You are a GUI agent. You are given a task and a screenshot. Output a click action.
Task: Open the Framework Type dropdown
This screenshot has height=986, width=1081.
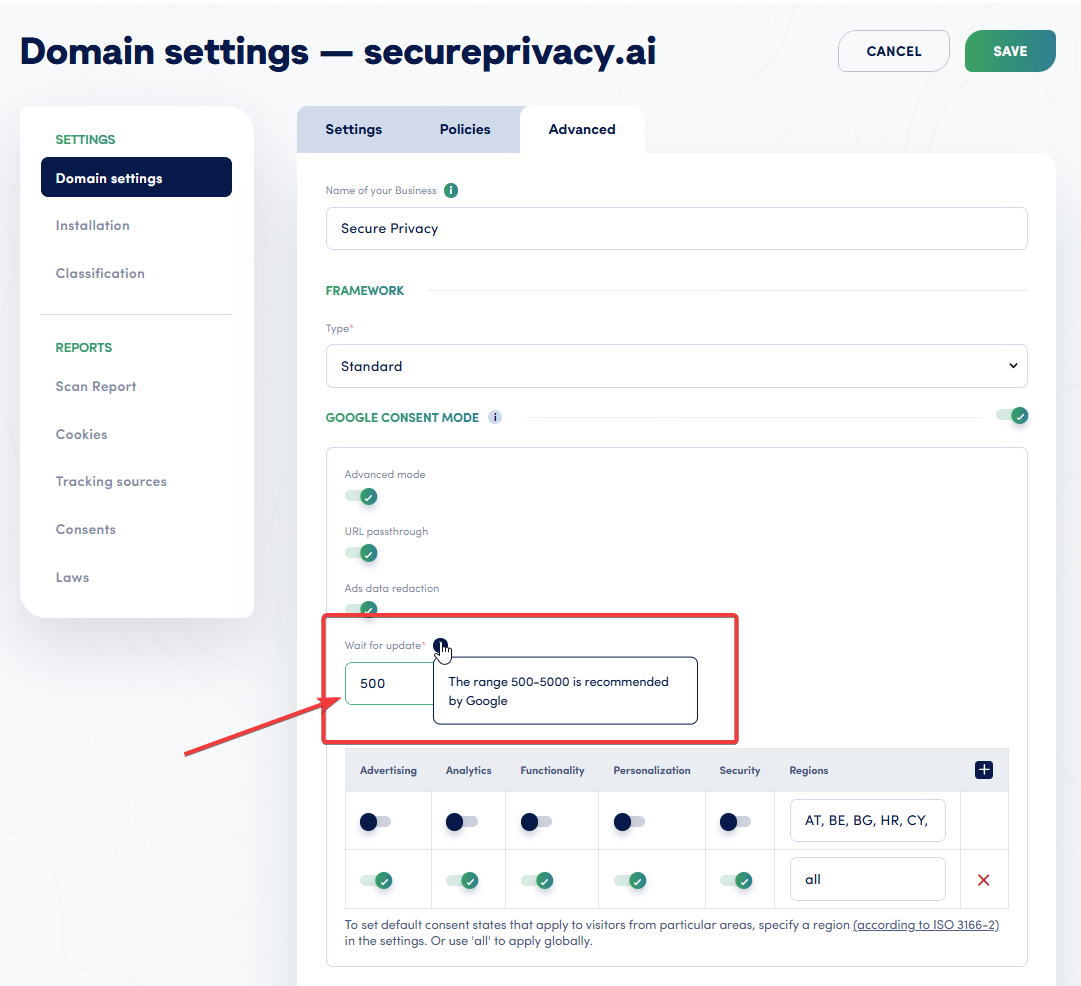tap(676, 366)
